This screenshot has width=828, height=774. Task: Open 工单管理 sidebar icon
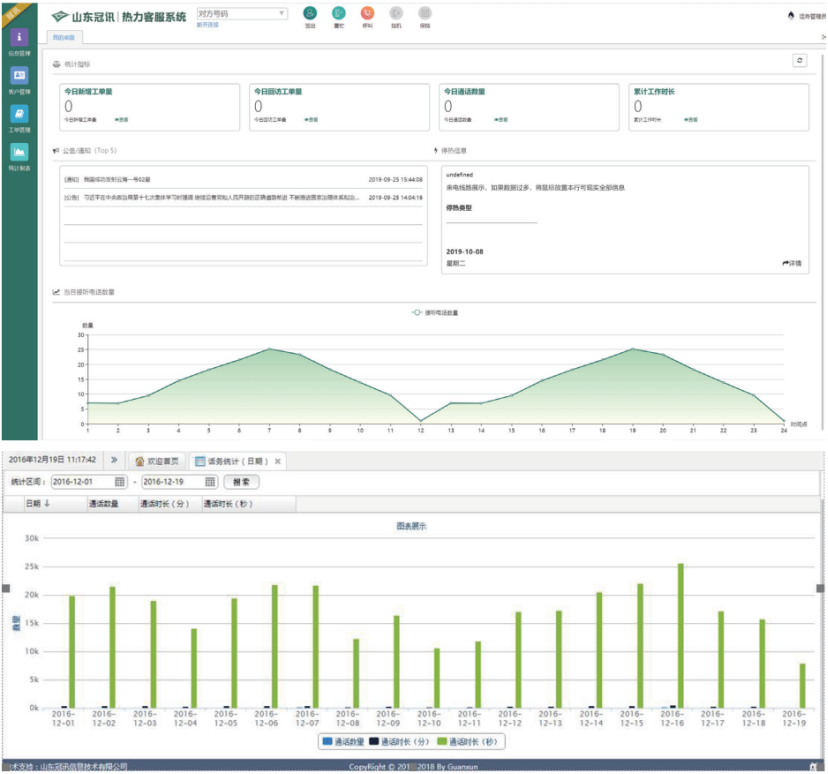click(x=19, y=114)
